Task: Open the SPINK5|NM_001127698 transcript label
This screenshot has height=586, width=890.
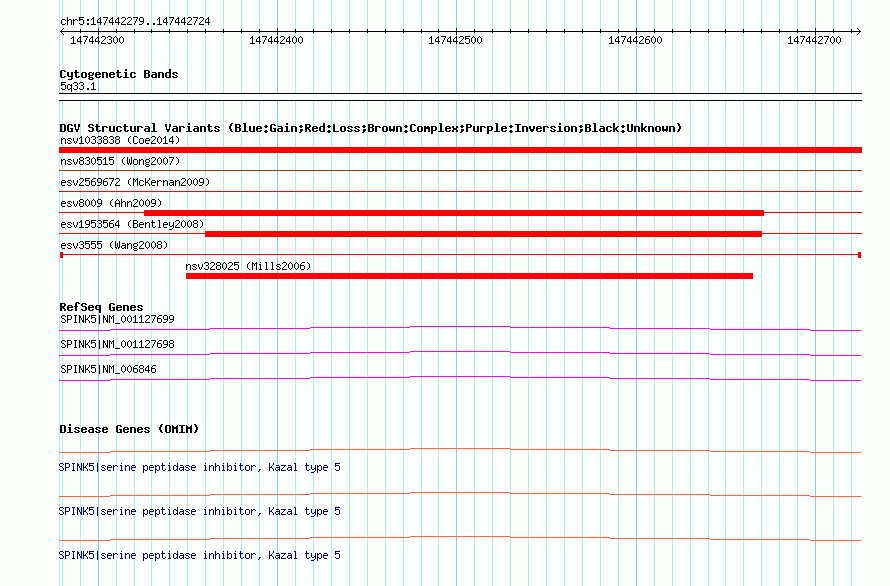Action: [117, 344]
